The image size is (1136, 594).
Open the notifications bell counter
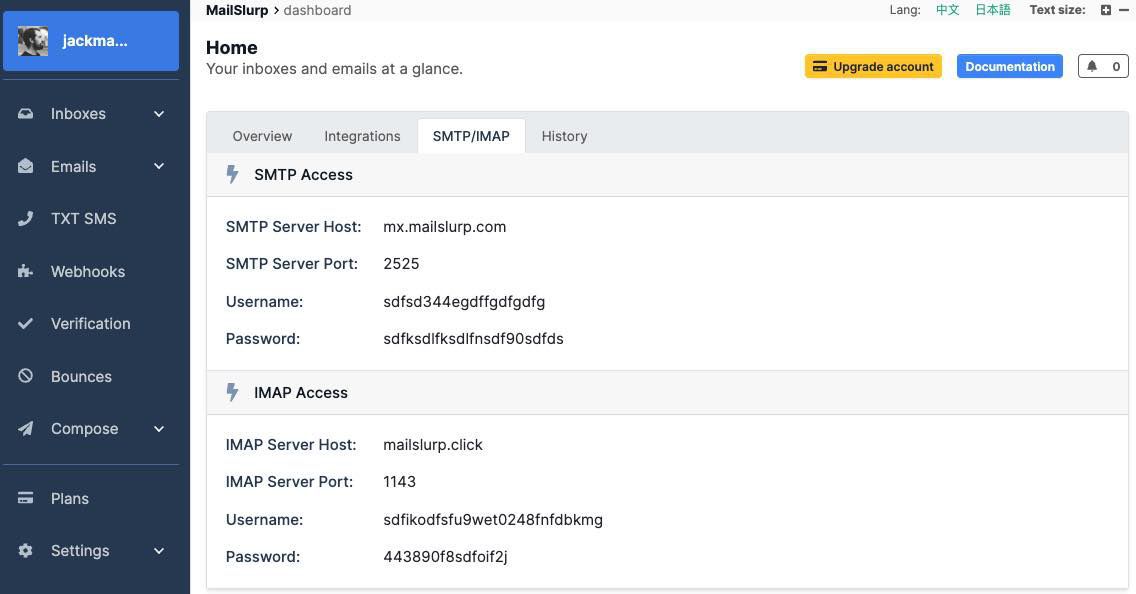click(x=1103, y=67)
